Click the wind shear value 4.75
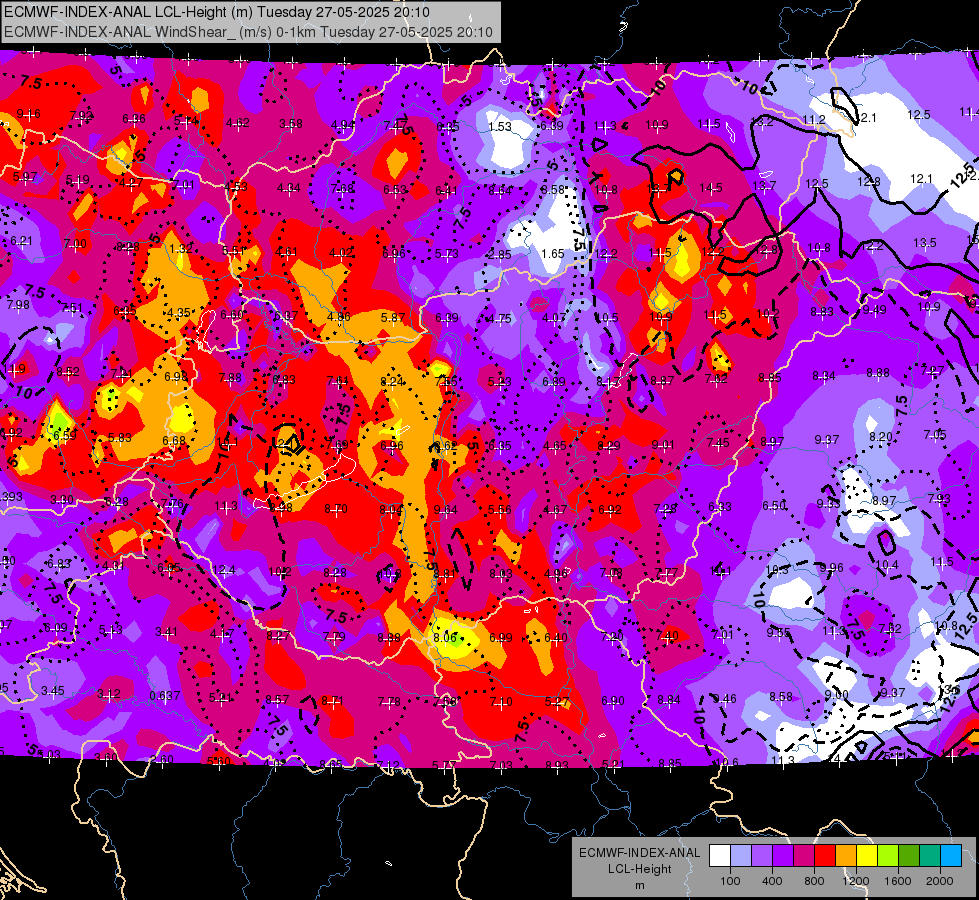The width and height of the screenshot is (979, 900). tap(499, 319)
